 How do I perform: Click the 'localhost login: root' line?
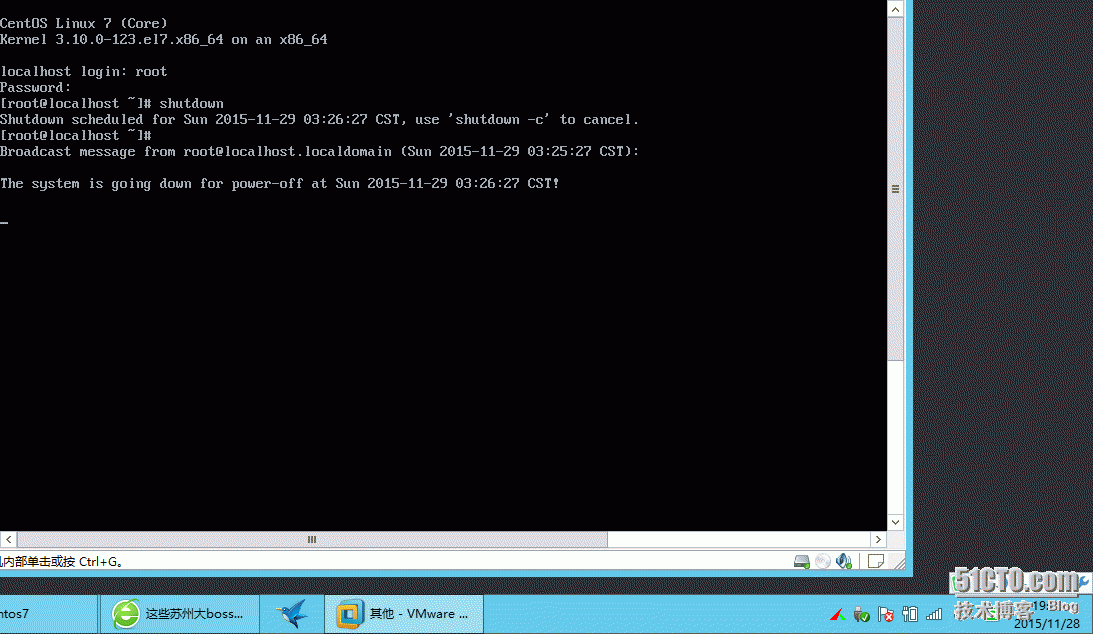(84, 72)
